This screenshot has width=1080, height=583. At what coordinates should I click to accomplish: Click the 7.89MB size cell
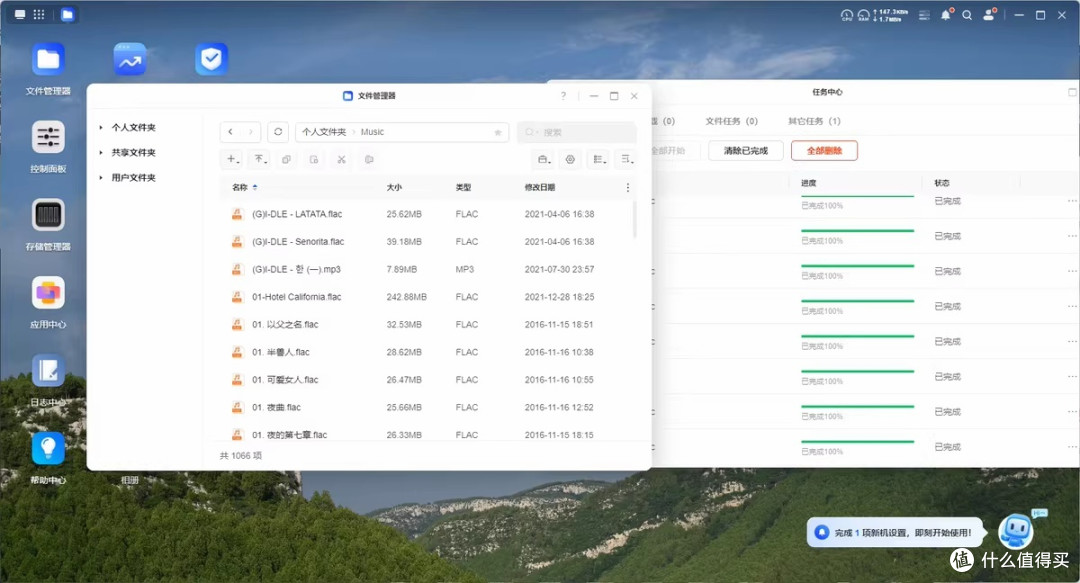tap(402, 269)
